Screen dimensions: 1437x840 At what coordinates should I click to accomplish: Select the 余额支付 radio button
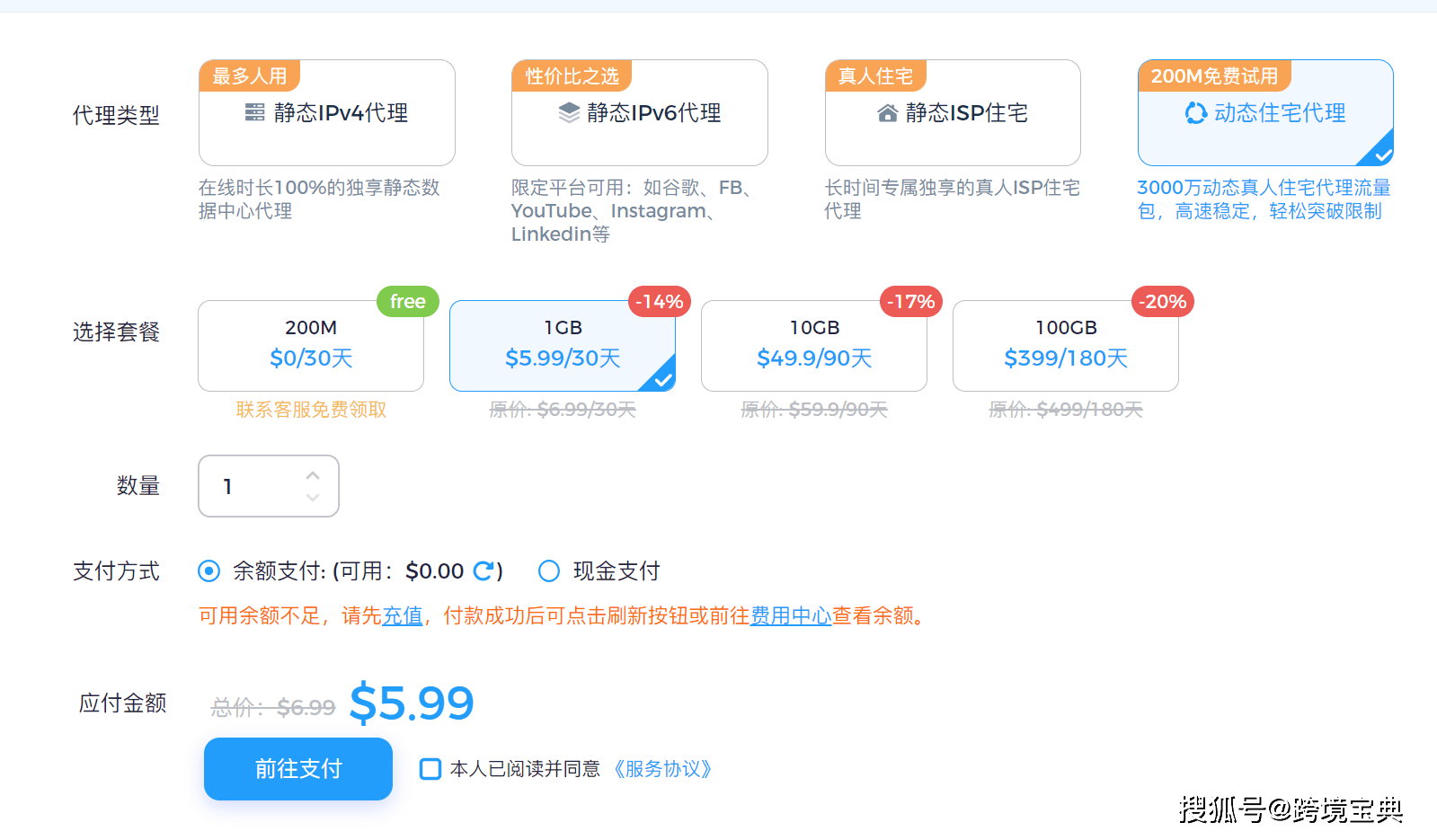click(208, 571)
